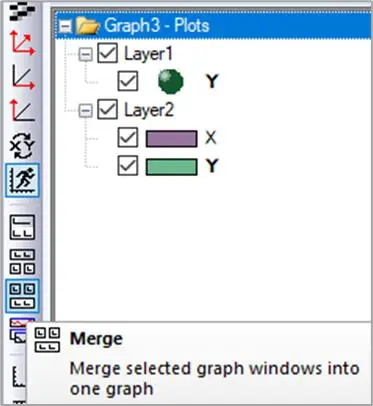Click the red three-axis rescale icon

(22, 42)
